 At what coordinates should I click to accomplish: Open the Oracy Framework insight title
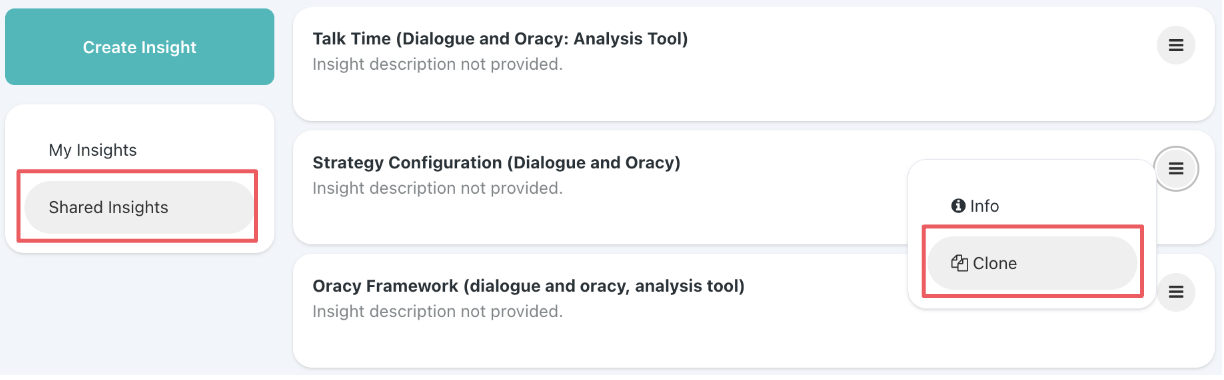pyautogui.click(x=528, y=286)
